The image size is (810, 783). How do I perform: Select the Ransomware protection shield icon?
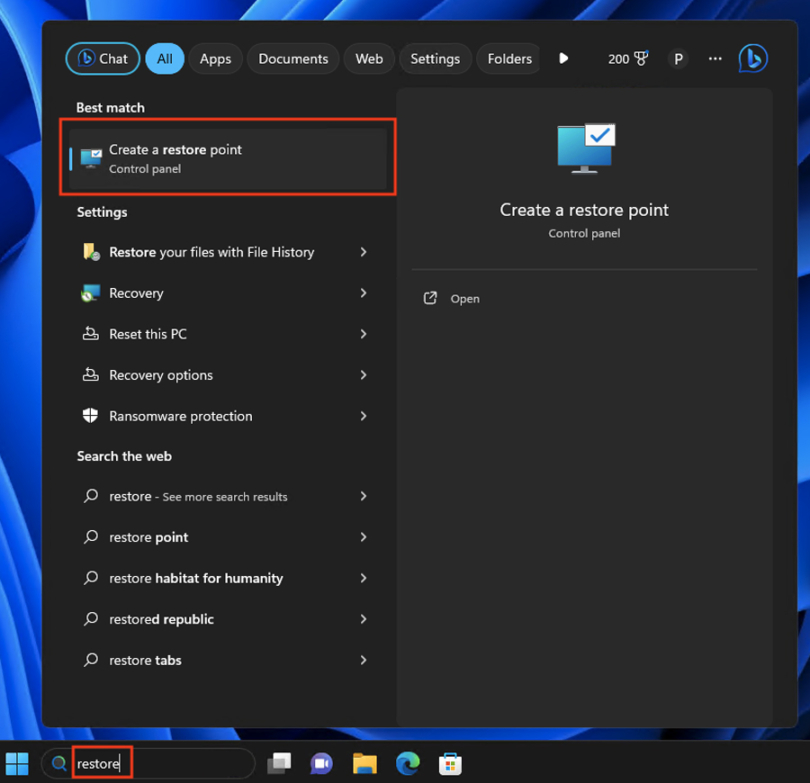point(91,416)
